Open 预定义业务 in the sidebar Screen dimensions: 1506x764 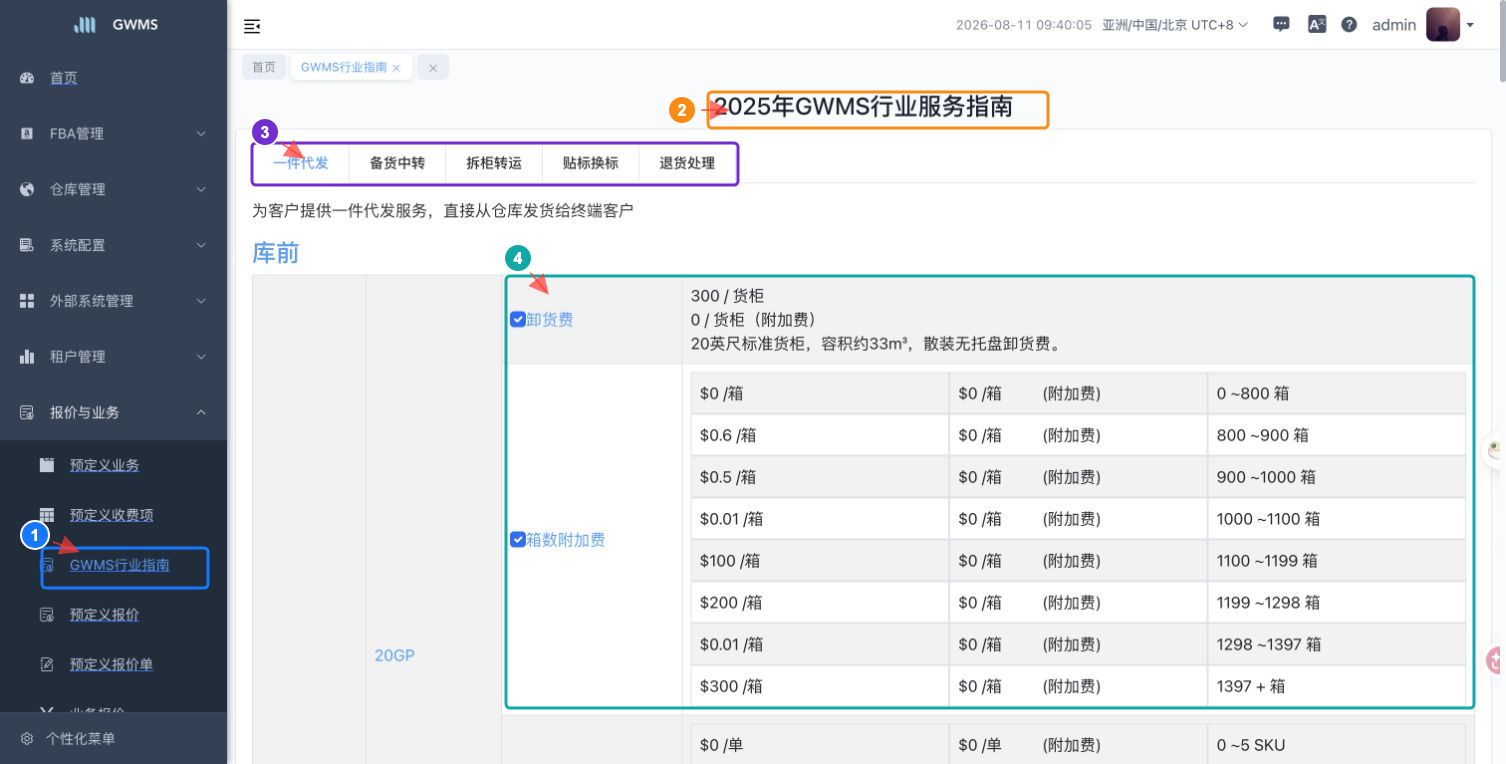coord(104,465)
